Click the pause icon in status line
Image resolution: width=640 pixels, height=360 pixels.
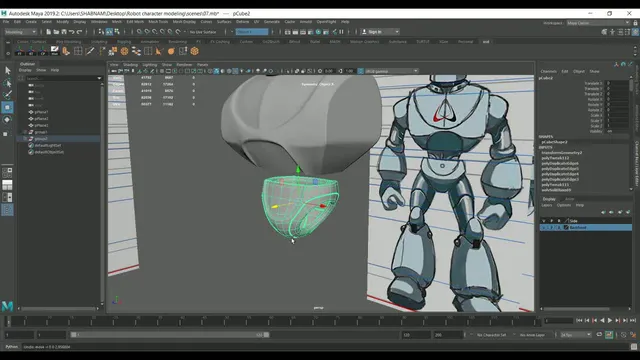click(x=342, y=32)
